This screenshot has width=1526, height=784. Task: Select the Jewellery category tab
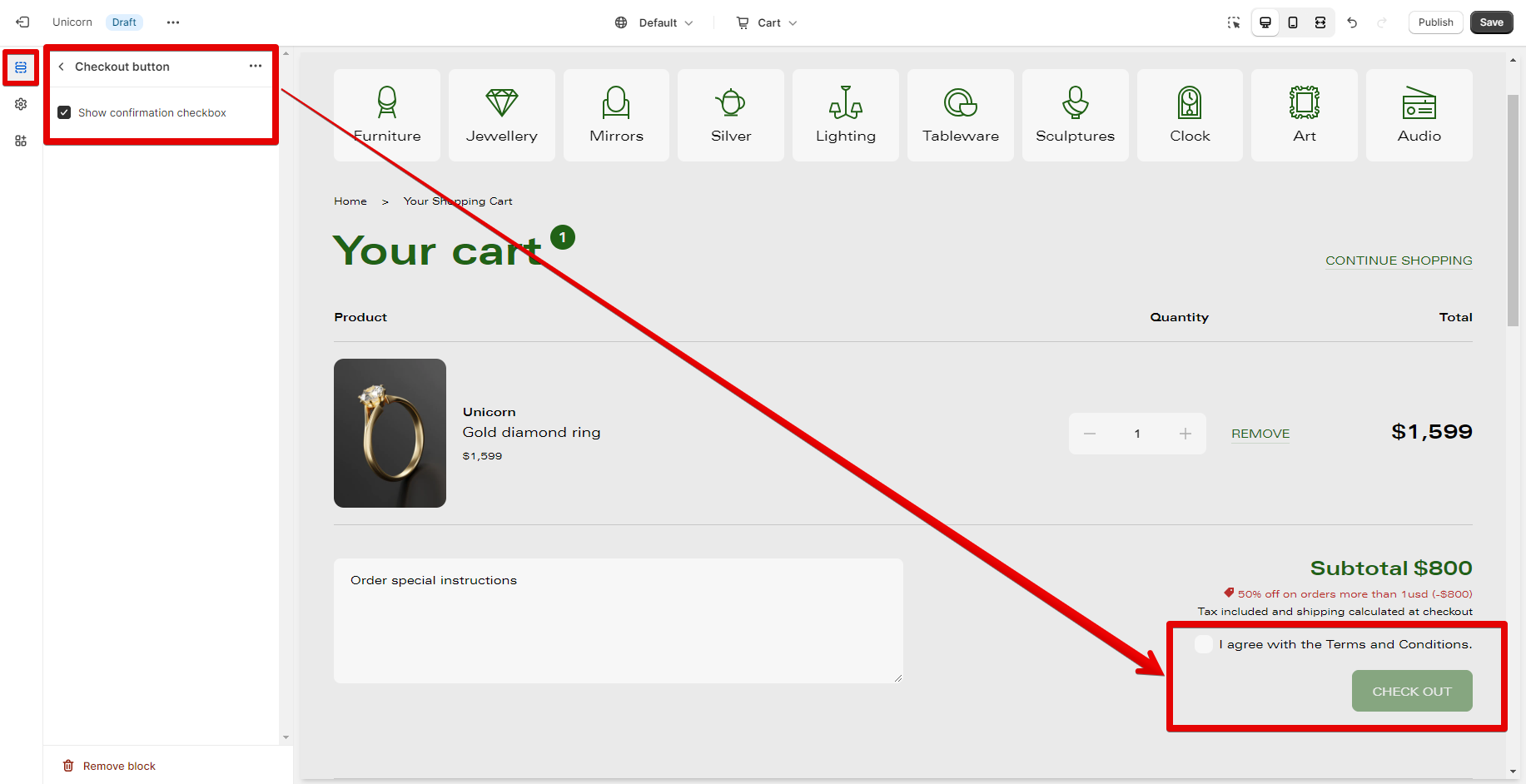pos(501,115)
